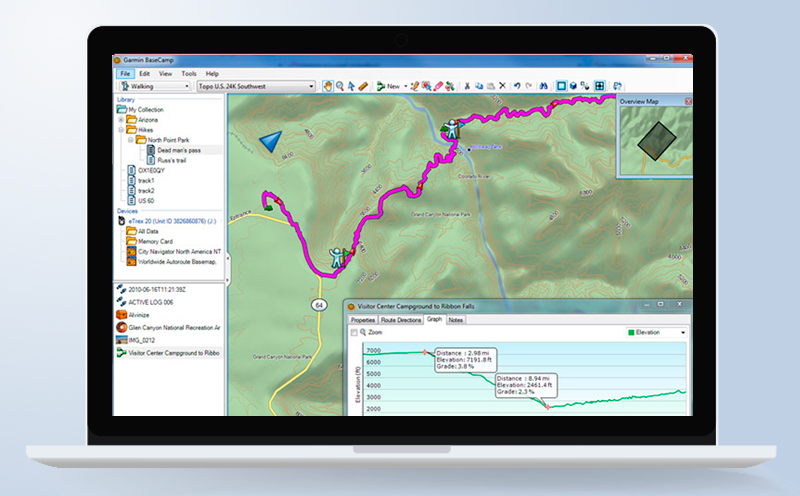
Task: Open the Tools menu
Action: tap(189, 73)
